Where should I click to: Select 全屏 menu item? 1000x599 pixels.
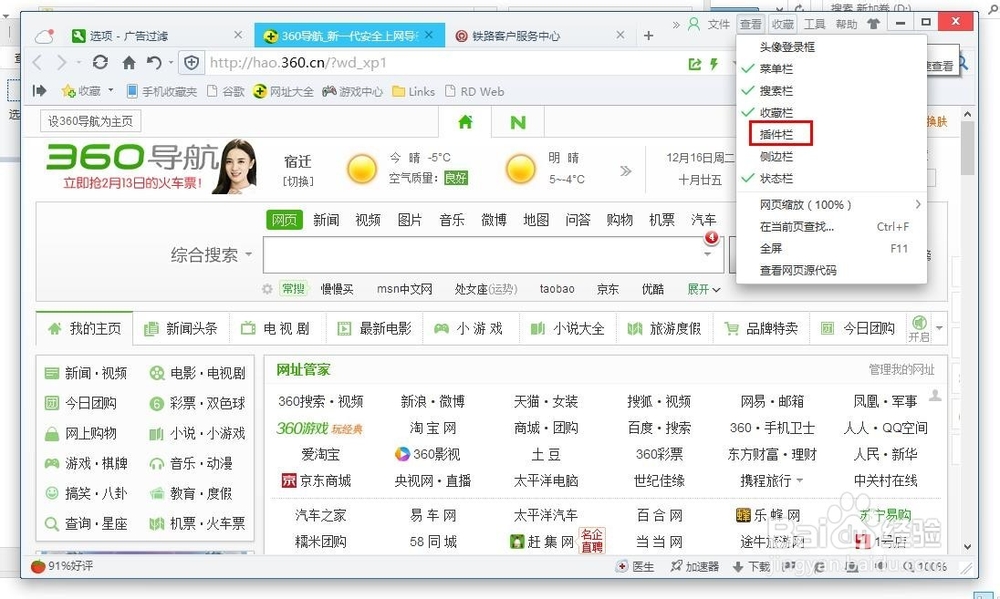click(x=831, y=248)
